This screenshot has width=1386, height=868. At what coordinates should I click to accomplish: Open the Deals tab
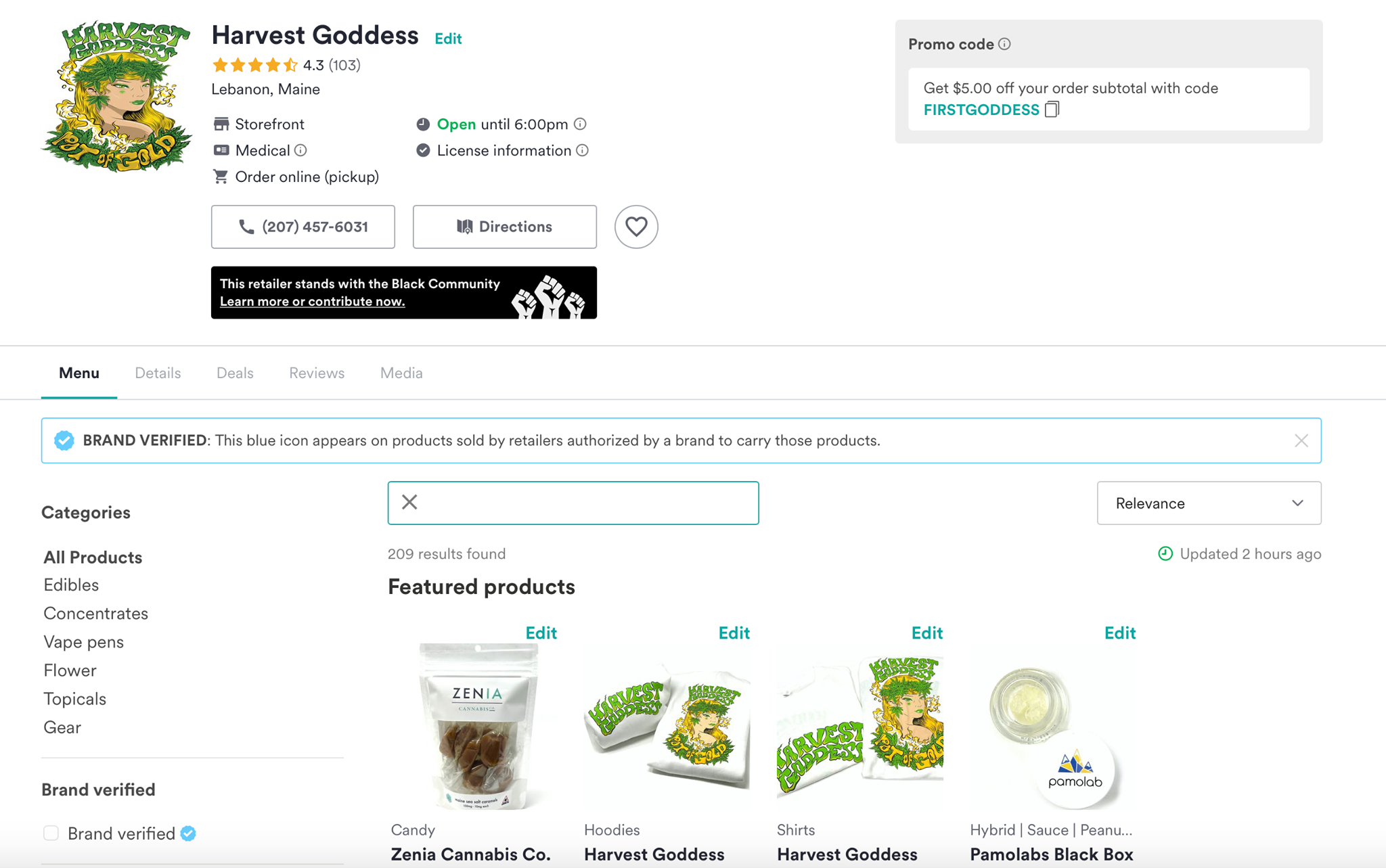click(235, 373)
